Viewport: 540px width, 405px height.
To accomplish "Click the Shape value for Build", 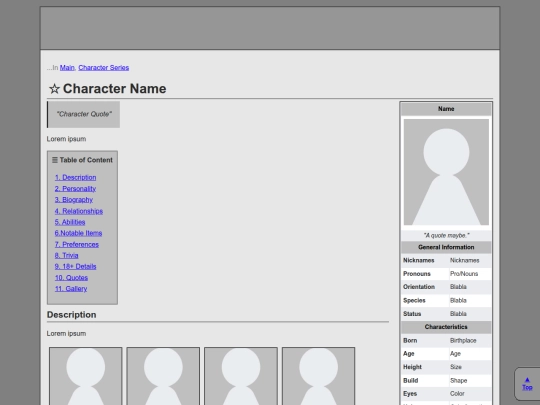I will 470,381.
